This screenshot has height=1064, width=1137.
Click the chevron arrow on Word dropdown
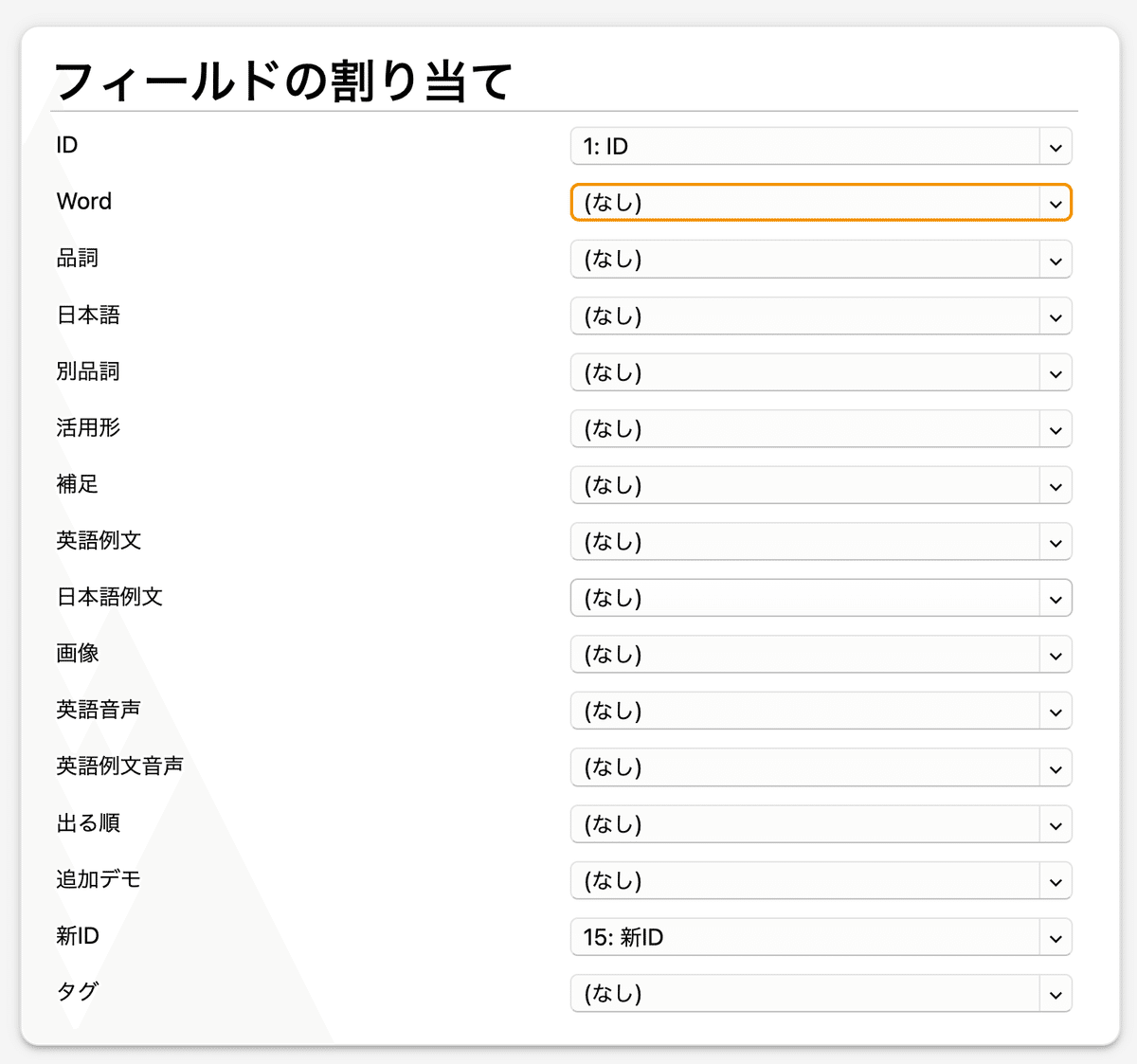pyautogui.click(x=1056, y=204)
